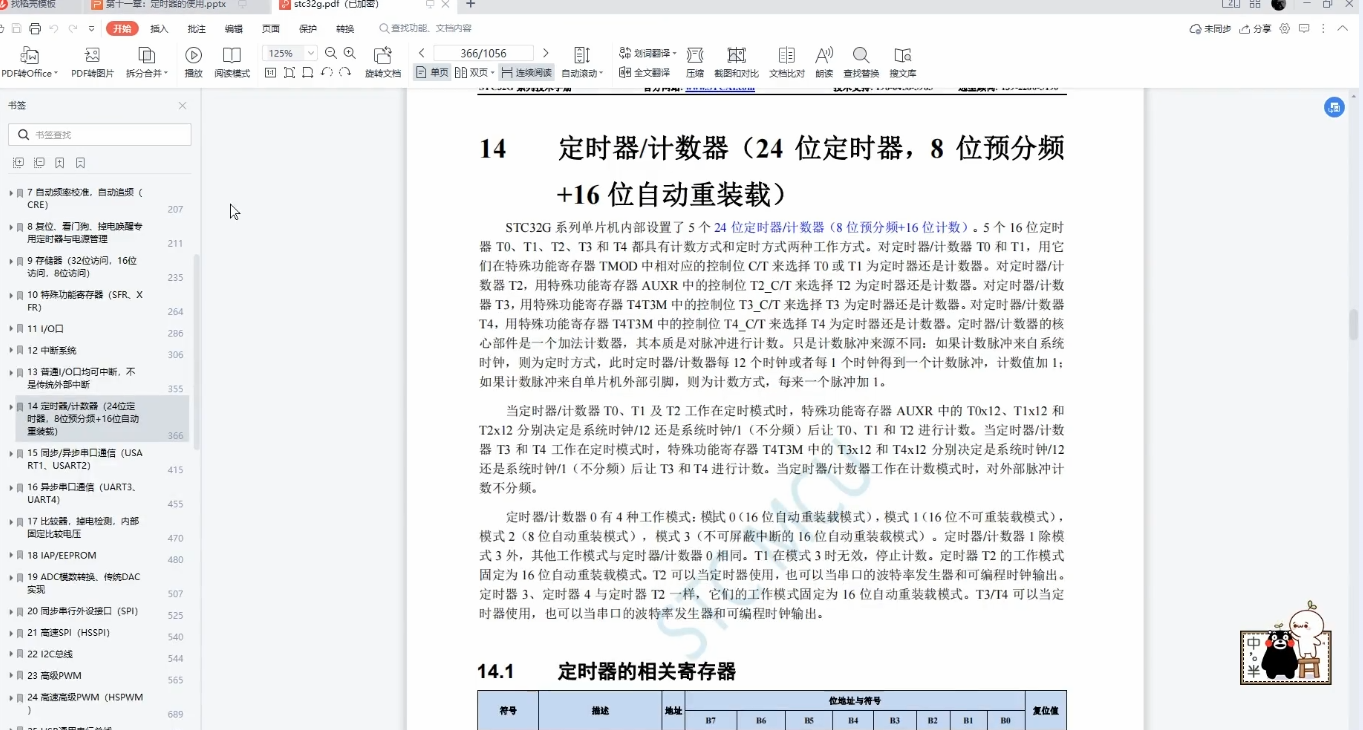Click the 书签查找 bookmark search field
This screenshot has height=730, width=1363.
coord(100,135)
